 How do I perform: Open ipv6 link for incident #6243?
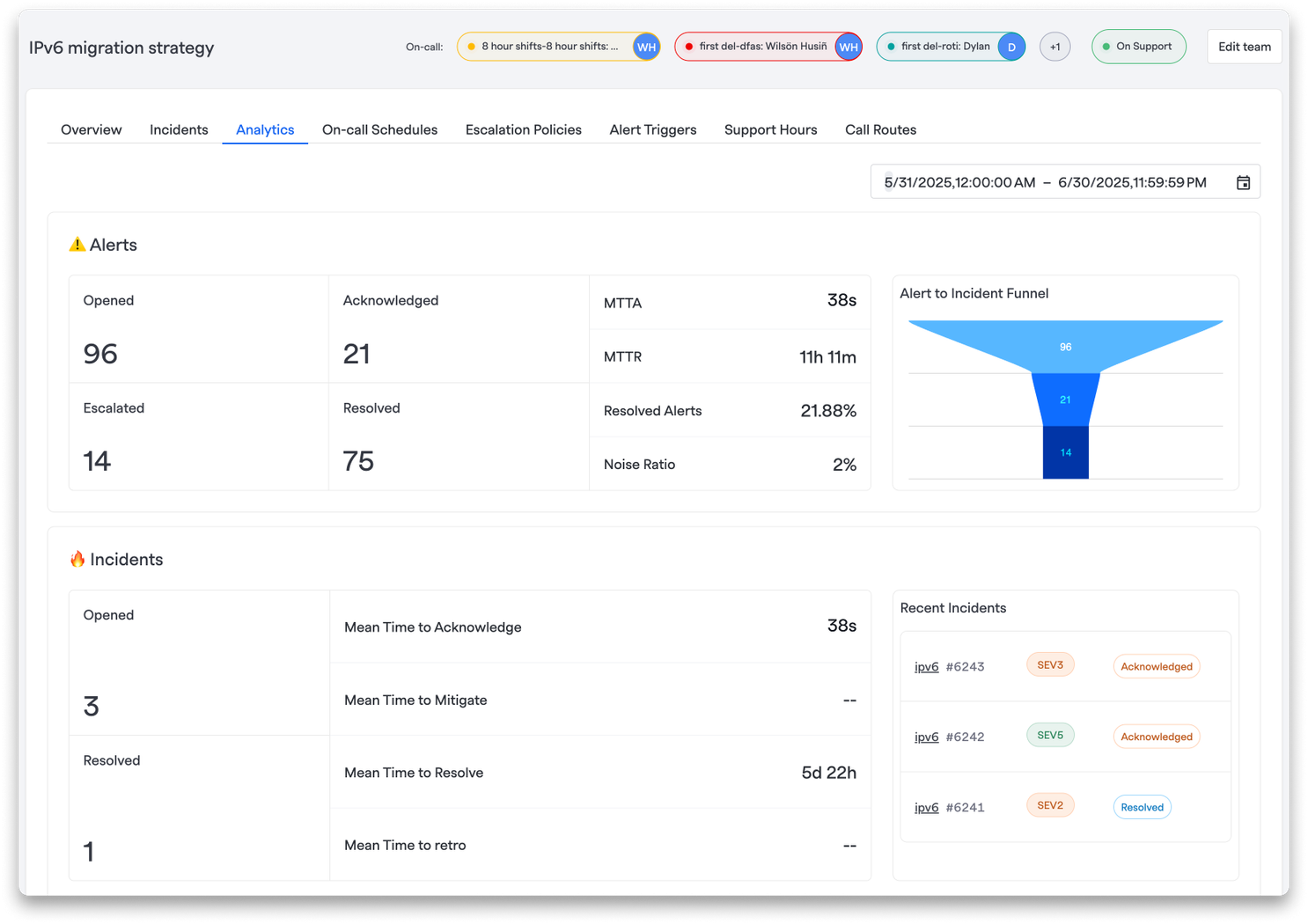[926, 666]
